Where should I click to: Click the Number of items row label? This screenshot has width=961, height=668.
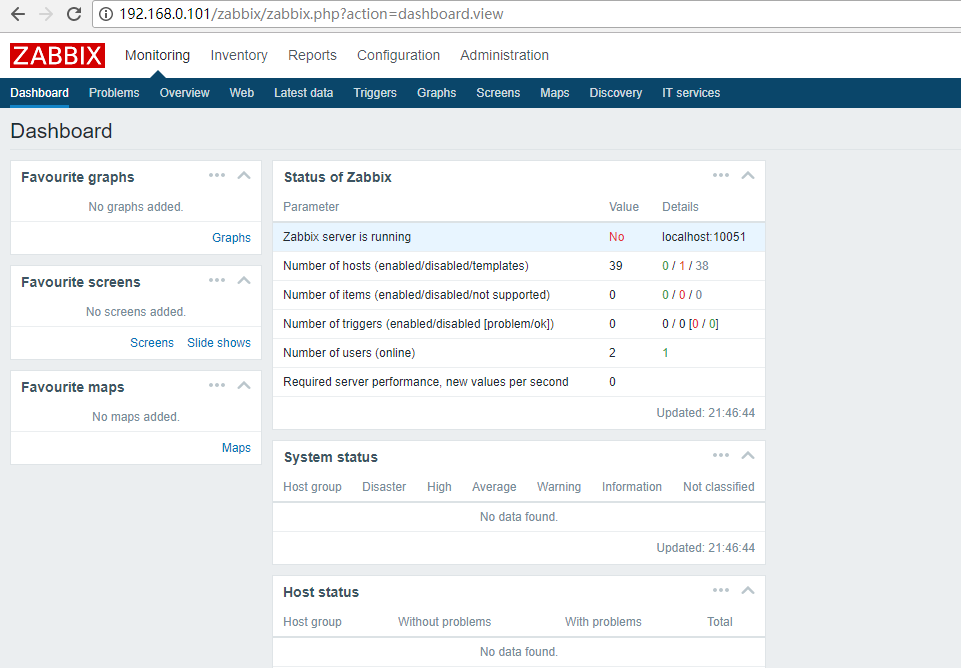tap(417, 295)
